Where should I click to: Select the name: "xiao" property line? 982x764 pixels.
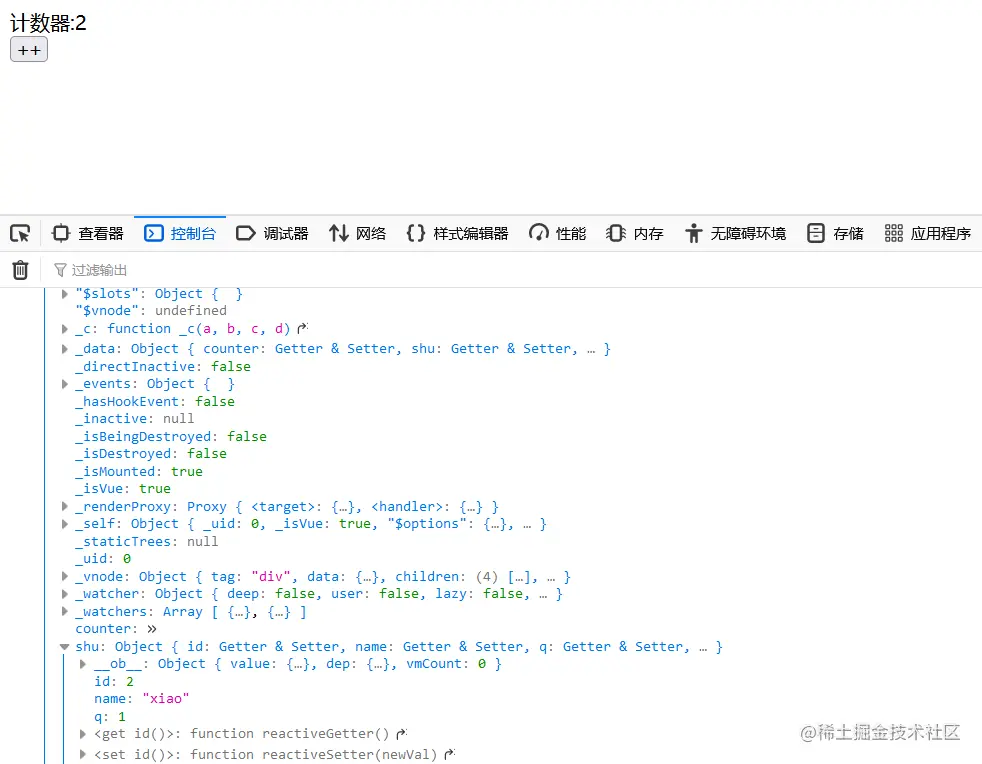pos(142,698)
